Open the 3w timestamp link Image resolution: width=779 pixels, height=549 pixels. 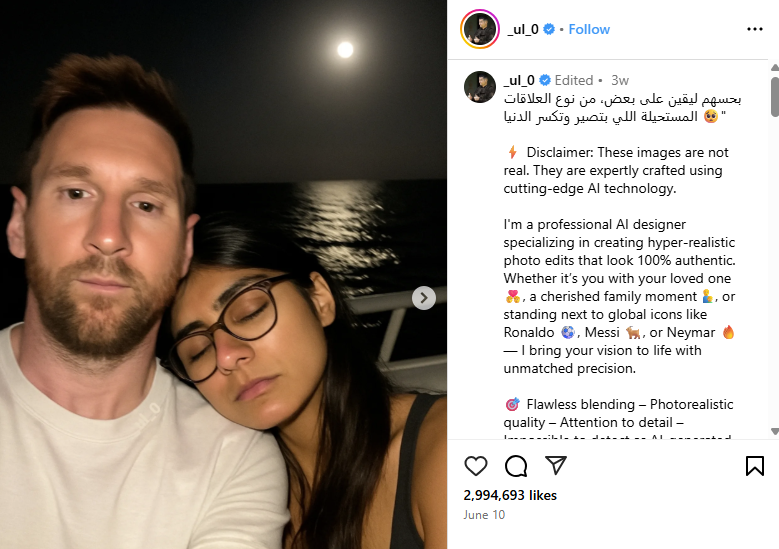click(620, 80)
